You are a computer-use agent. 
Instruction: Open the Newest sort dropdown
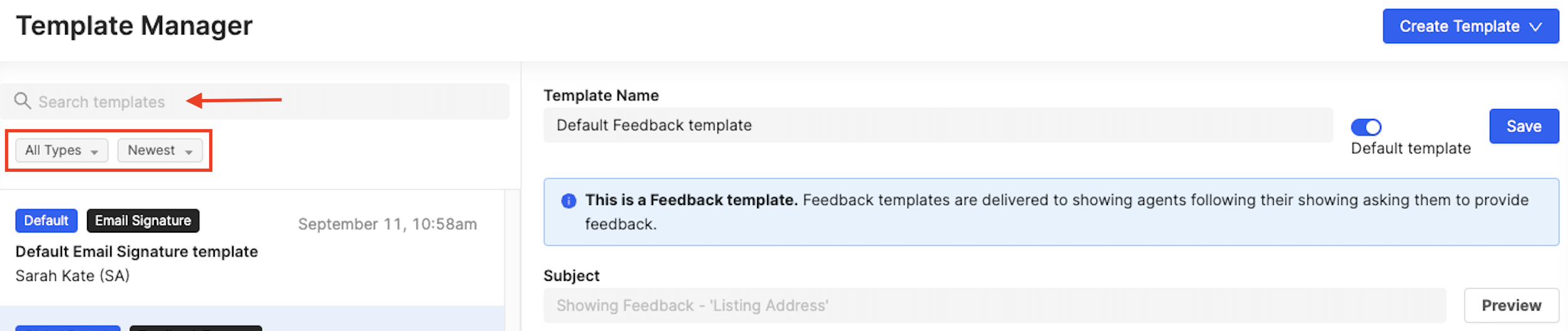point(160,150)
